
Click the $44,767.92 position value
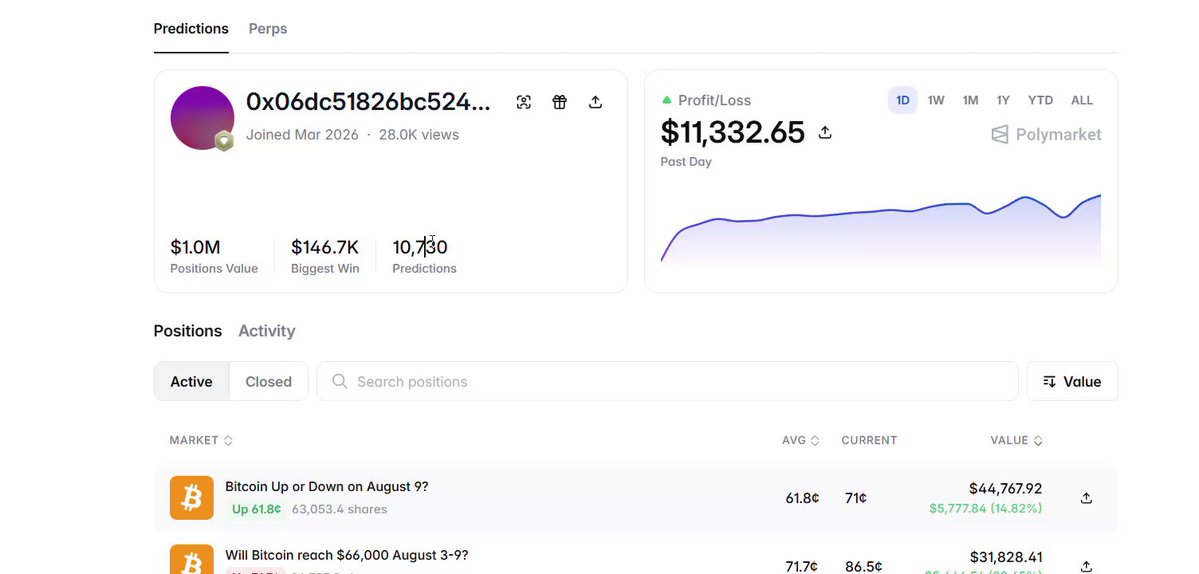1006,488
